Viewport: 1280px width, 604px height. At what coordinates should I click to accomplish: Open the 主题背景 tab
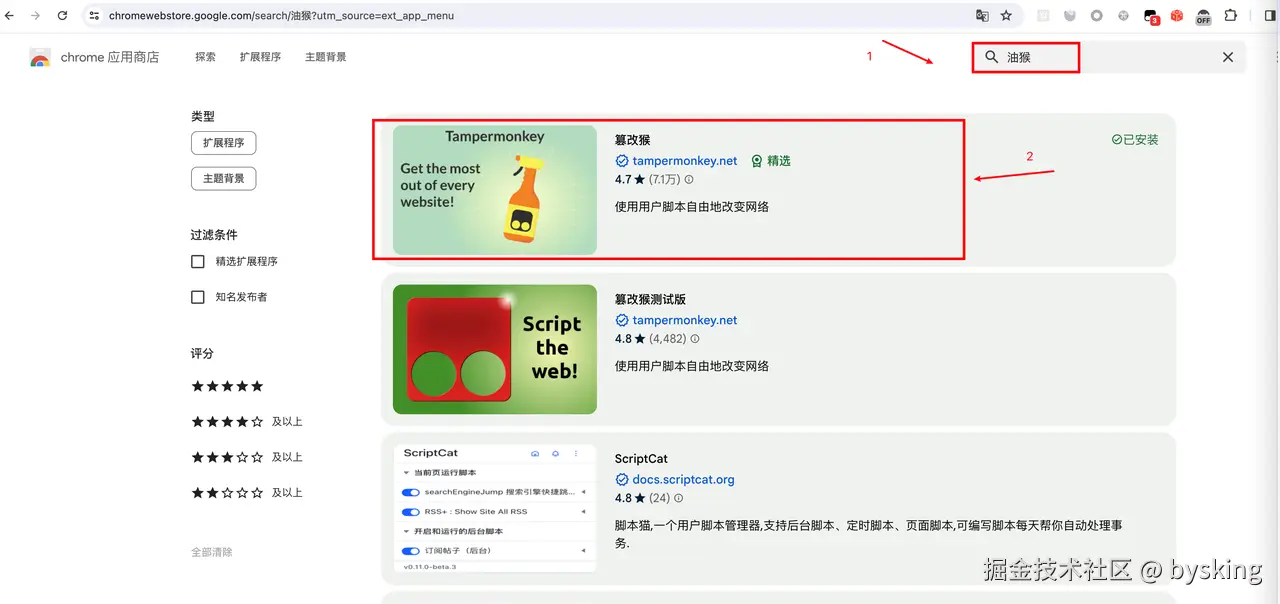click(x=326, y=57)
